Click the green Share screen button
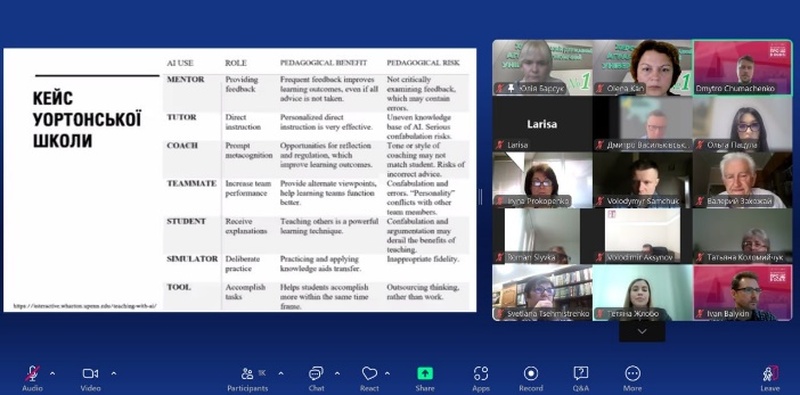This screenshot has width=800, height=395. pyautogui.click(x=424, y=374)
